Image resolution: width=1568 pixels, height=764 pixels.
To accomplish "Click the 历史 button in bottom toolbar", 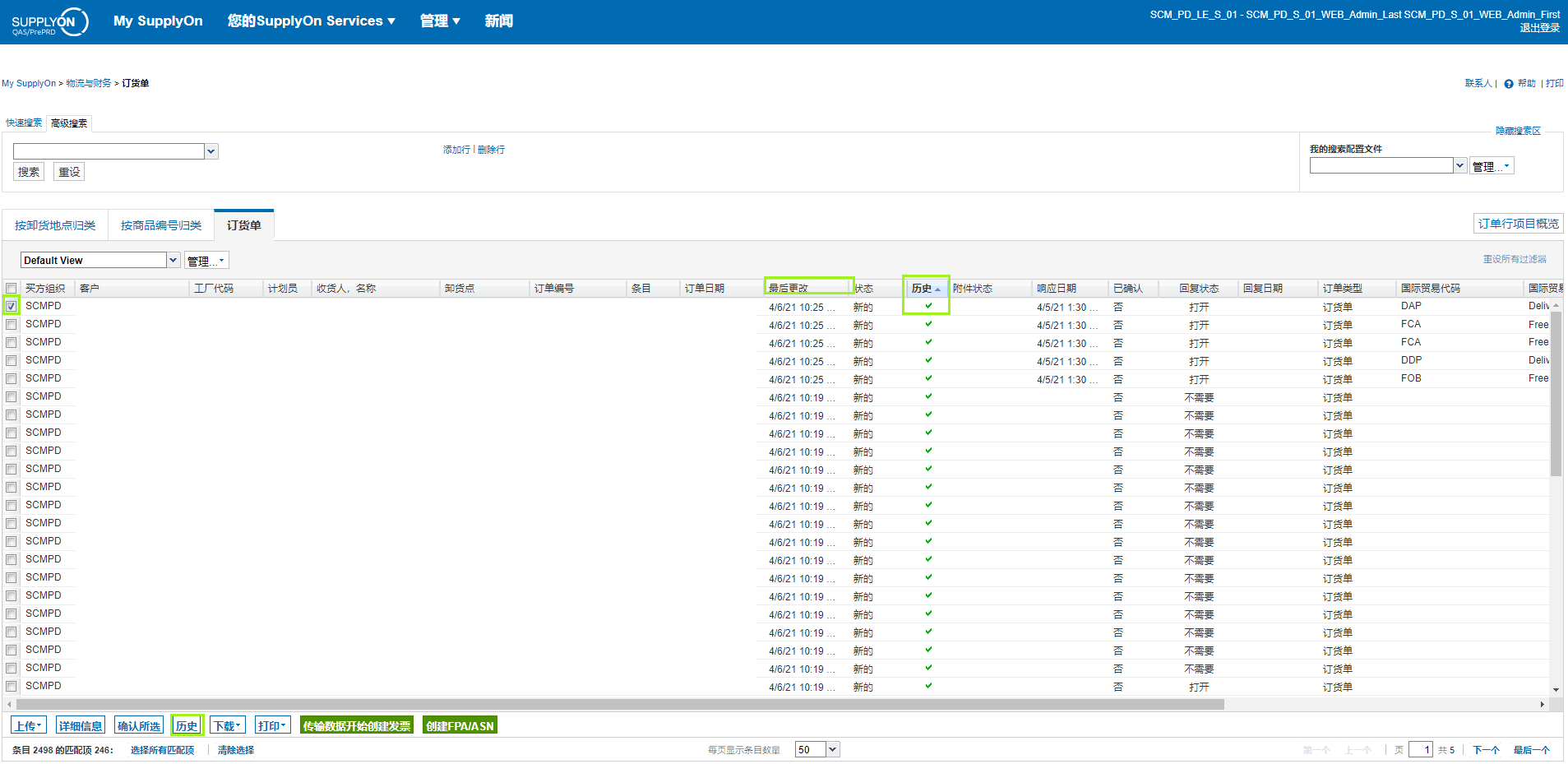I will click(x=187, y=725).
